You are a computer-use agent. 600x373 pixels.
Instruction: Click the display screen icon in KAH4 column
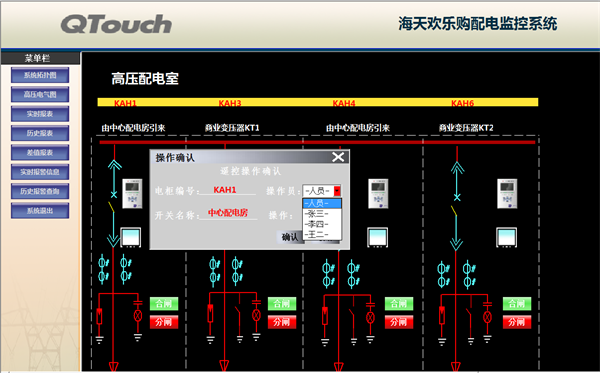(378, 237)
